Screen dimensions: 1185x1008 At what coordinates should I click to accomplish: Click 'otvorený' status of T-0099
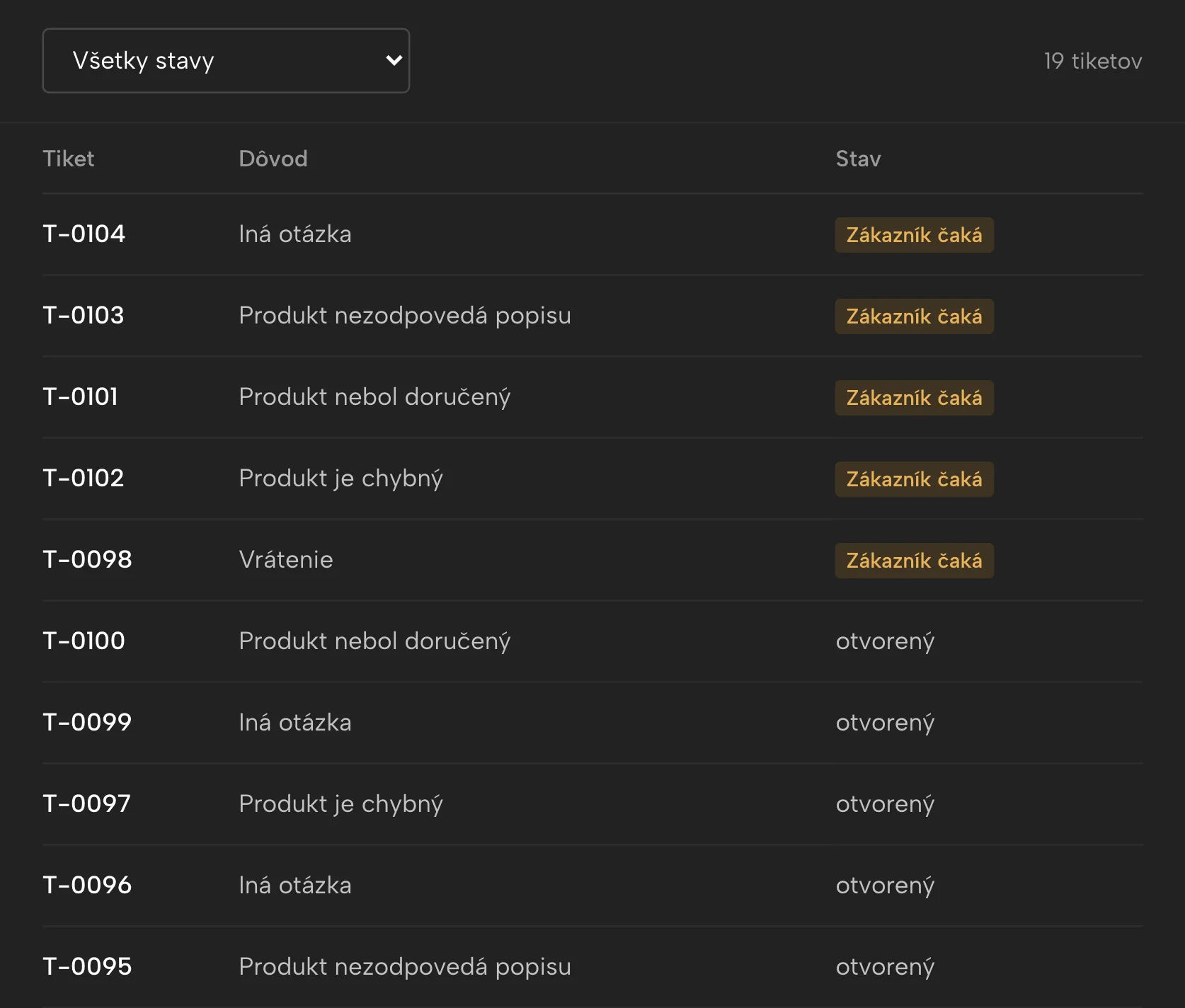pyautogui.click(x=886, y=723)
